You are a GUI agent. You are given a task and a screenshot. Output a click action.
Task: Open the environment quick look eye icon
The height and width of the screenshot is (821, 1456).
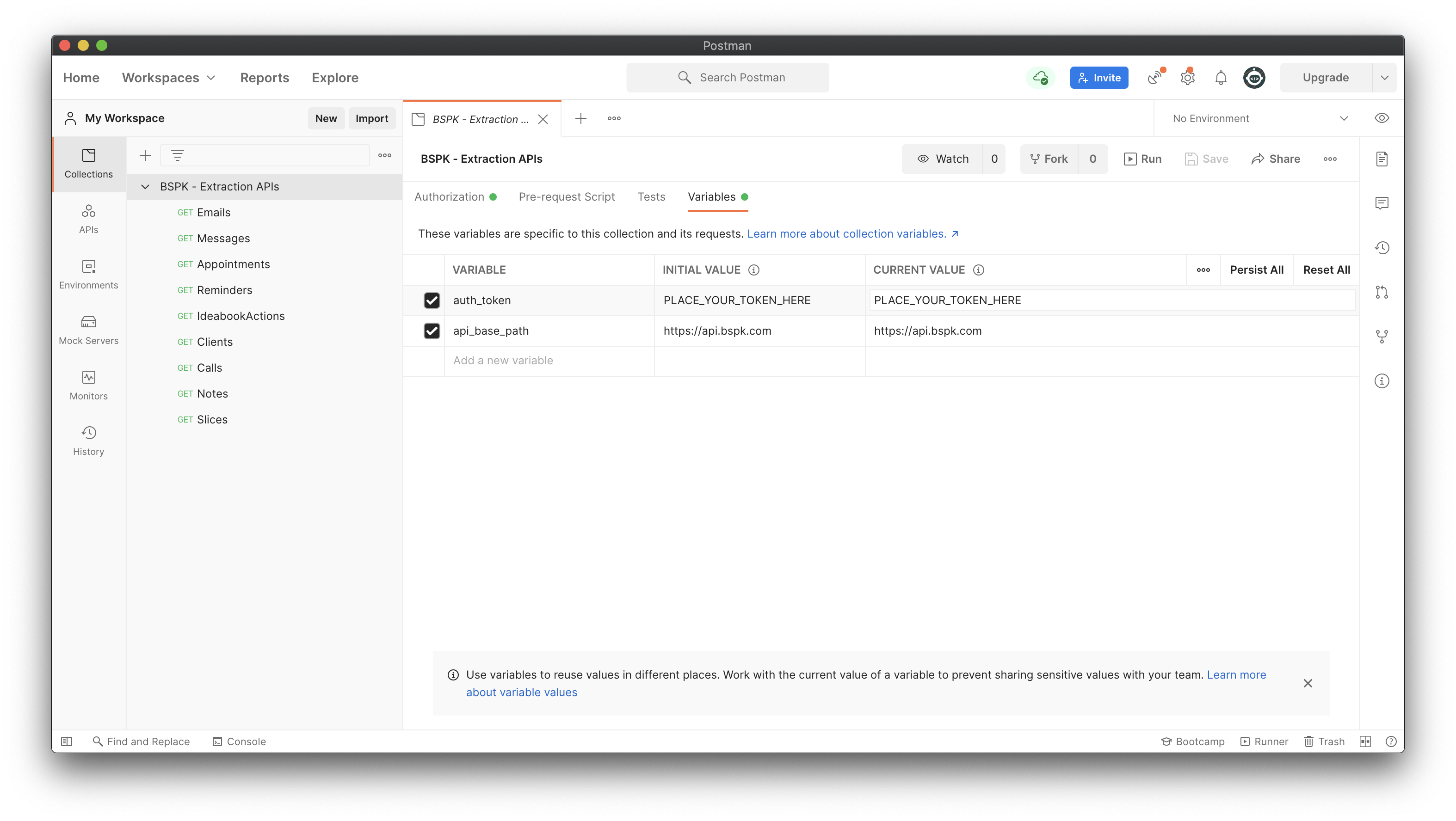pos(1382,118)
